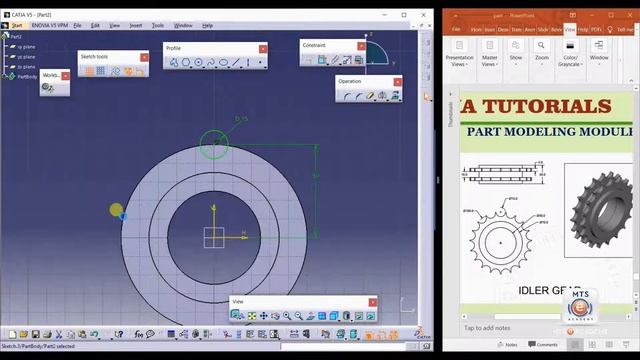The width and height of the screenshot is (640, 360).
Task: Open Constraints Defined in Dialog Box icon
Action: tap(310, 60)
